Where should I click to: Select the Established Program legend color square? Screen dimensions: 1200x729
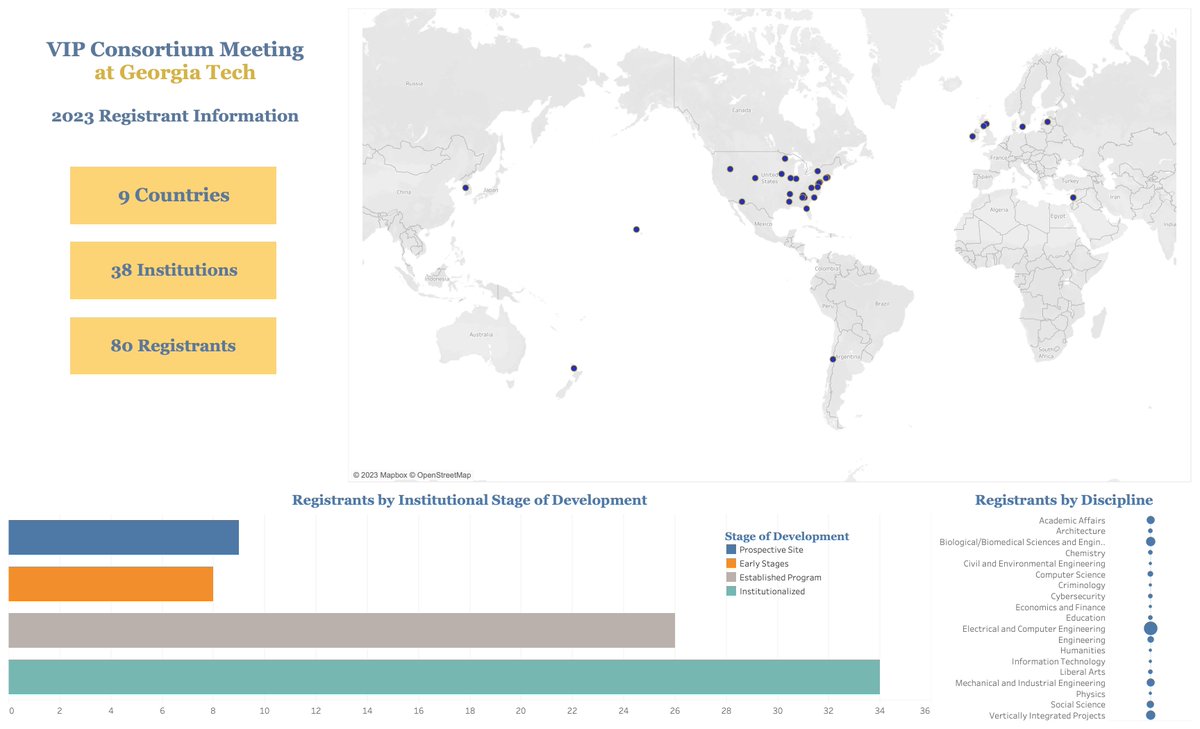pos(730,576)
